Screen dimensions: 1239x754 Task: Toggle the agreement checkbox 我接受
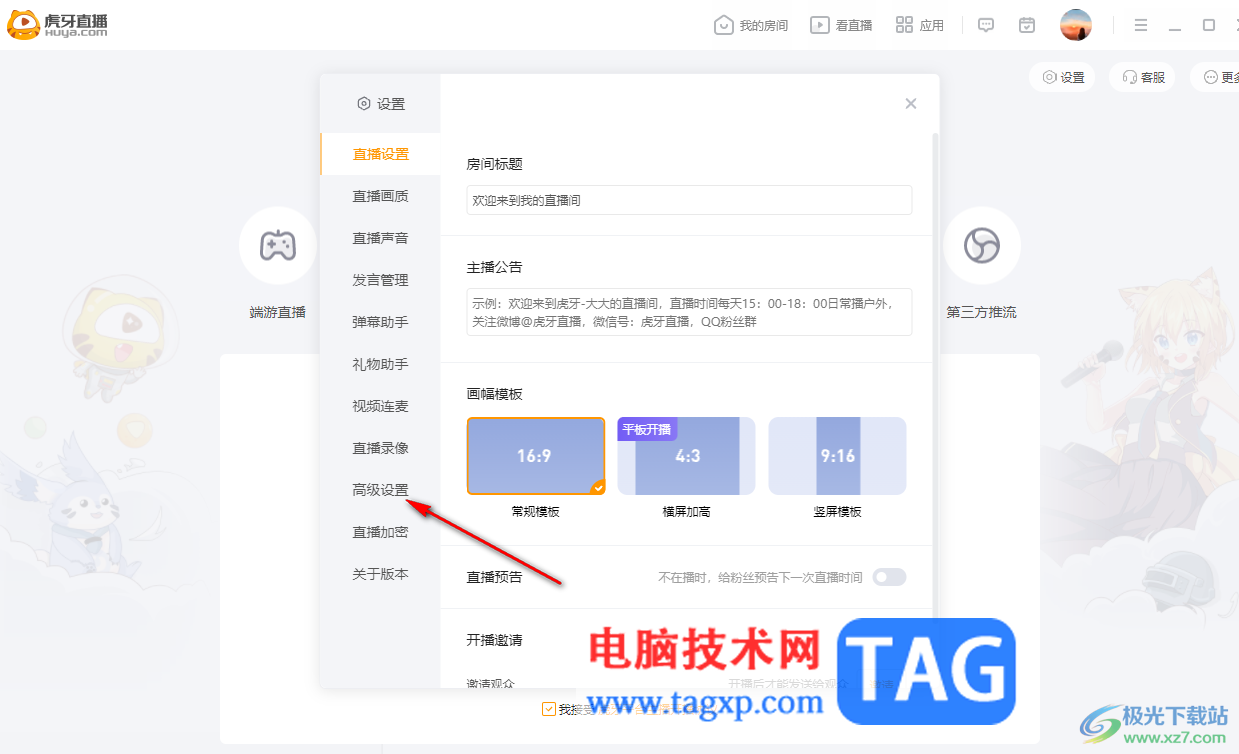pyautogui.click(x=549, y=709)
